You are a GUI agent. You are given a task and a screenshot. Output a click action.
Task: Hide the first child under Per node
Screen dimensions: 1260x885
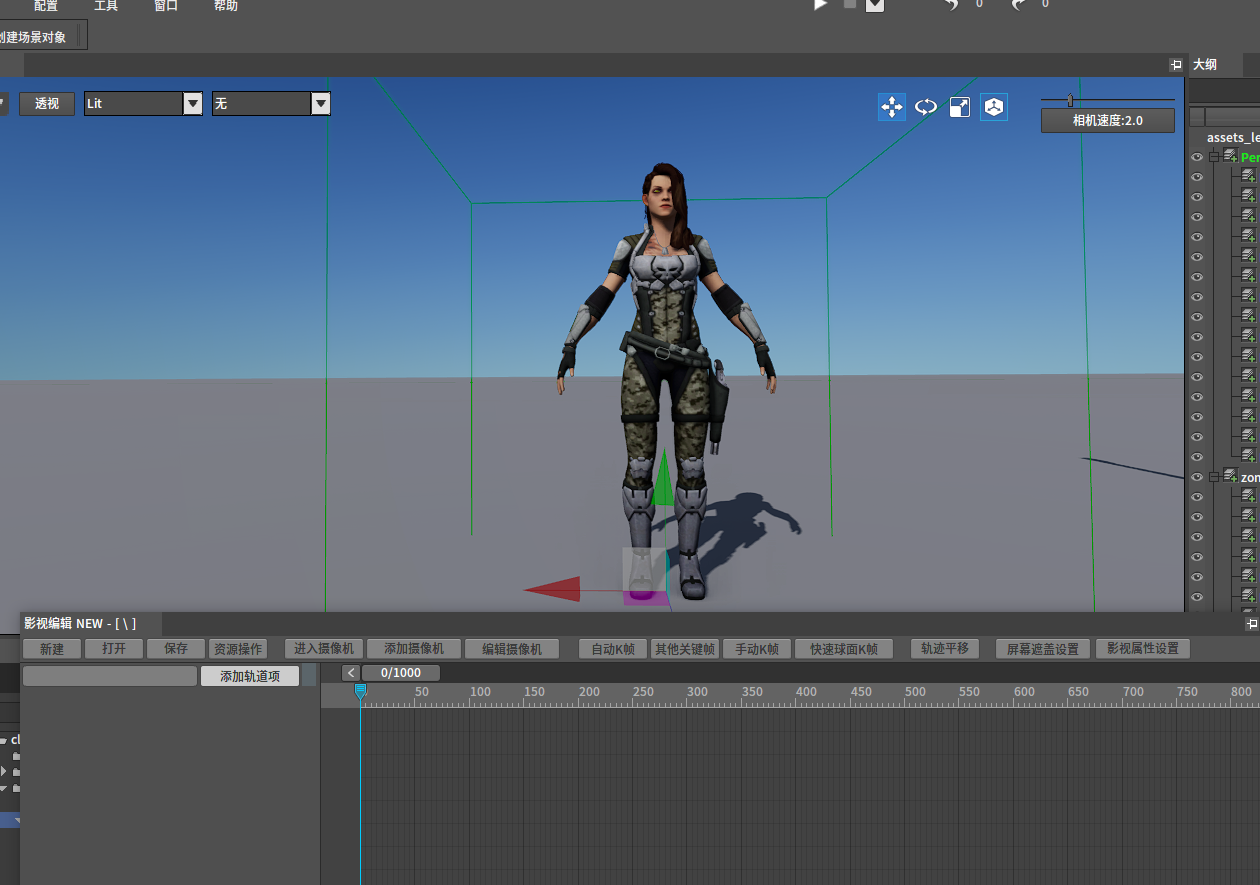point(1197,177)
